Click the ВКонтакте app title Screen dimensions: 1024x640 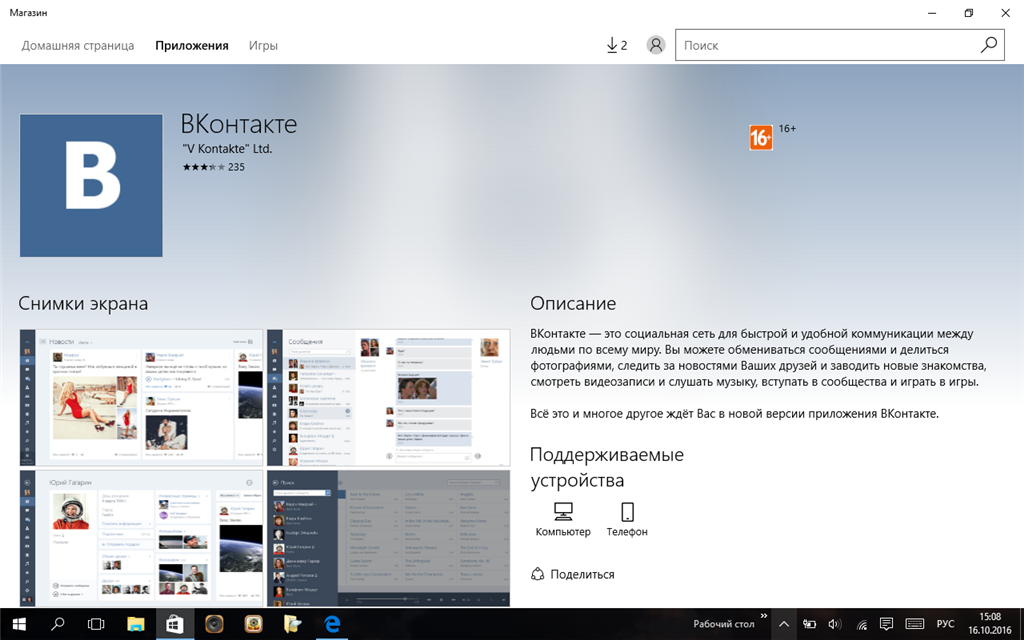[238, 124]
